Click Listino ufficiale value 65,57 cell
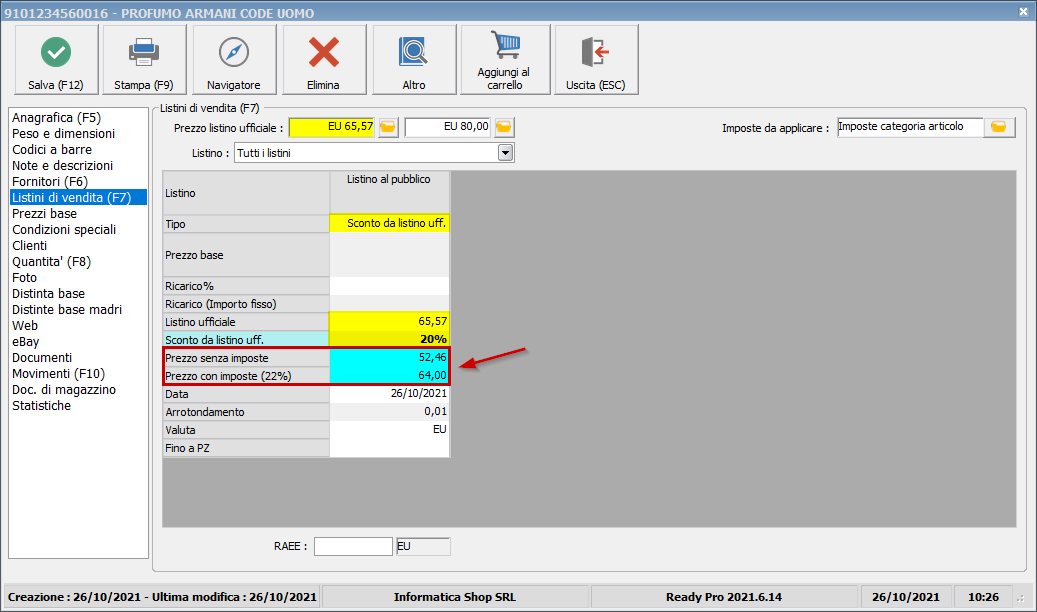 point(389,322)
